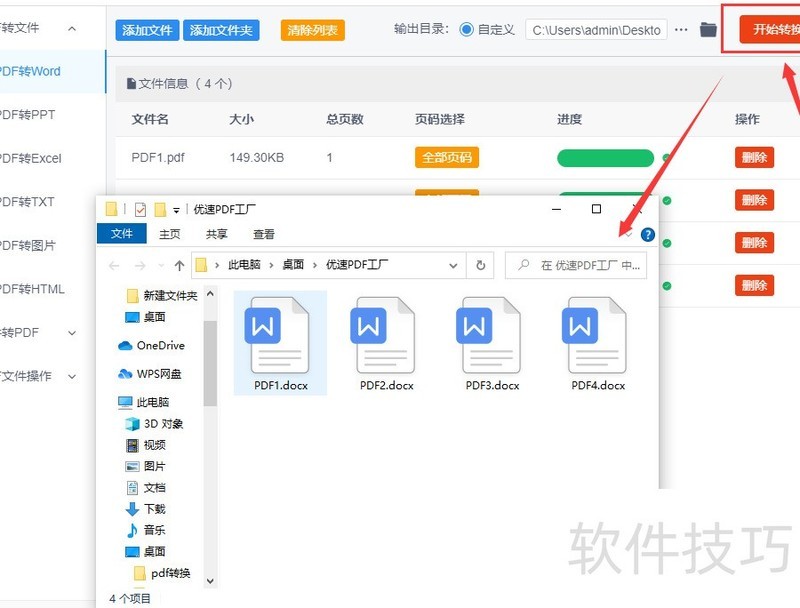This screenshot has width=800, height=608.
Task: Select the PDF2.docx file
Action: pos(386,343)
